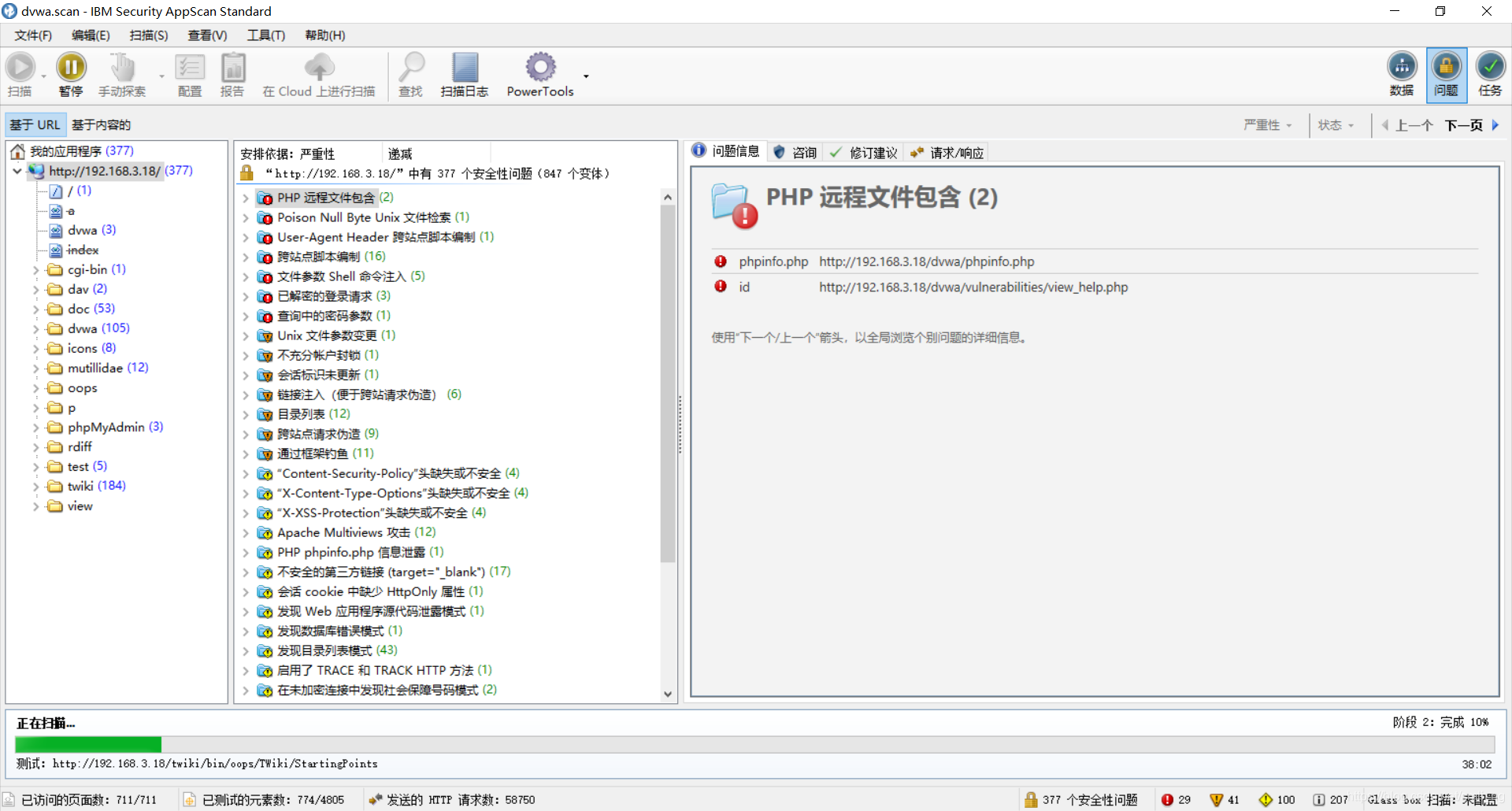Open the 扫描日志 scan log icon
1512x811 pixels.
(465, 68)
